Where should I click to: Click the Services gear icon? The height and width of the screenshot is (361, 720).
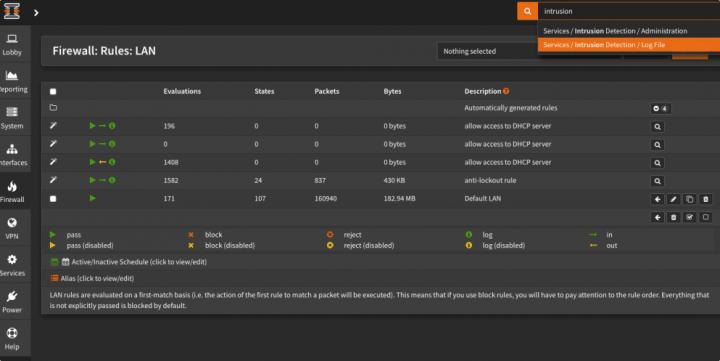(x=12, y=259)
